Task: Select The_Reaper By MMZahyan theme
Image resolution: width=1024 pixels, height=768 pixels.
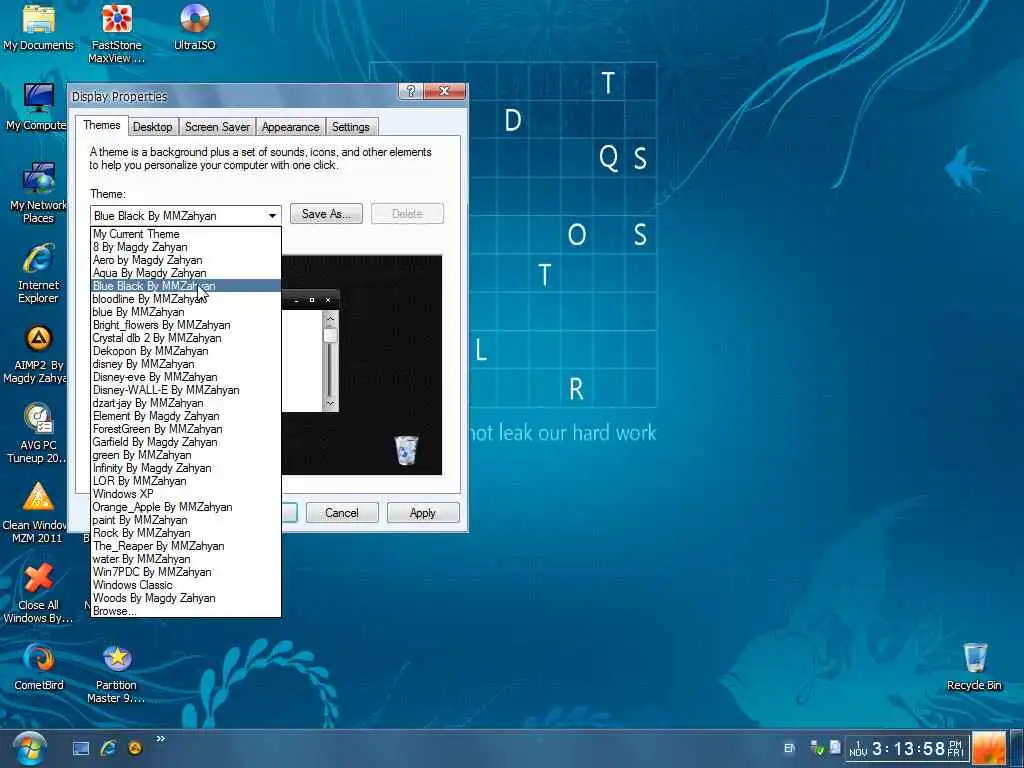Action: pos(185,546)
